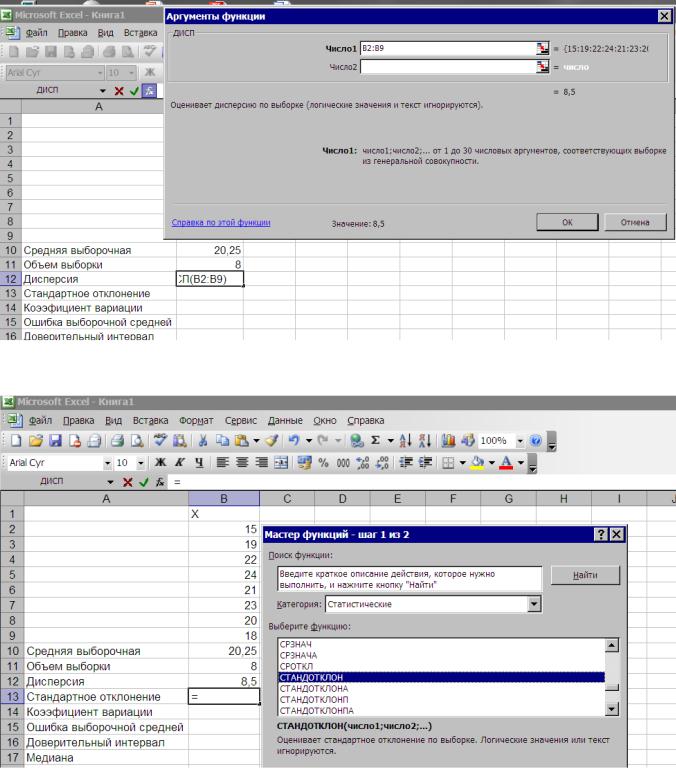Image resolution: width=676 pixels, height=768 pixels.
Task: Click the Print icon in lower toolbar
Action: 117,440
